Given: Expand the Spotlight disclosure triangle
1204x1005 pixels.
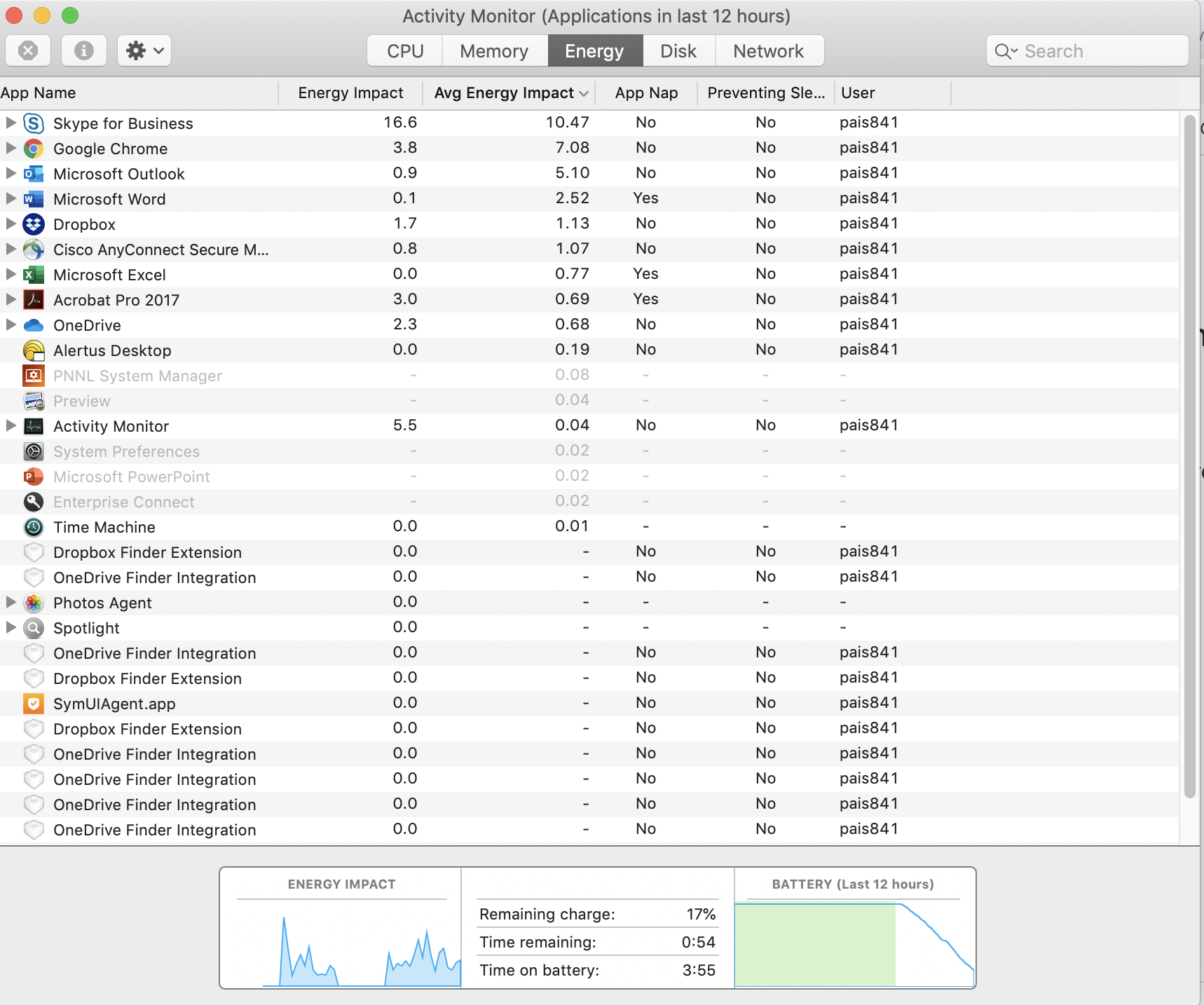Looking at the screenshot, I should 11,627.
